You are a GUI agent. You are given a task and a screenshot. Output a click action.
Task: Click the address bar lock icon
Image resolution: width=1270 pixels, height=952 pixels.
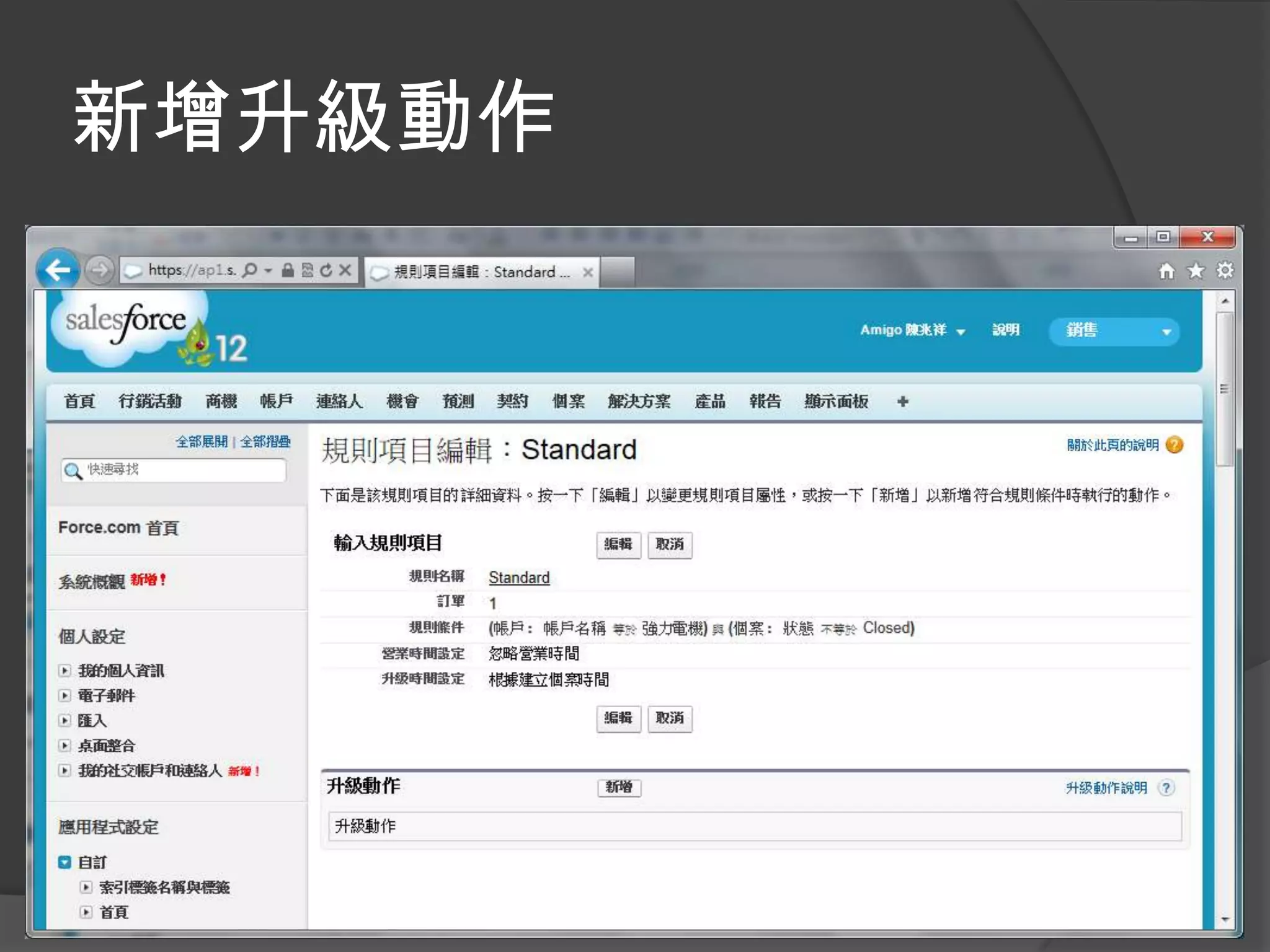pyautogui.click(x=288, y=270)
